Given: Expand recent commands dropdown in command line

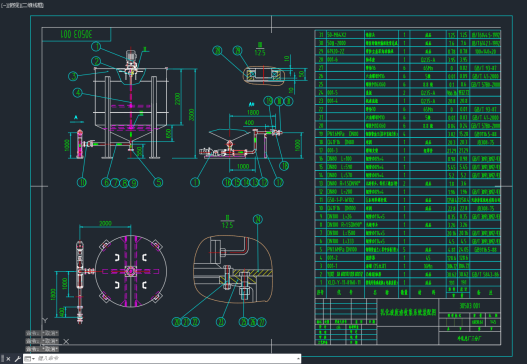Looking at the screenshot, I should pyautogui.click(x=30, y=359).
